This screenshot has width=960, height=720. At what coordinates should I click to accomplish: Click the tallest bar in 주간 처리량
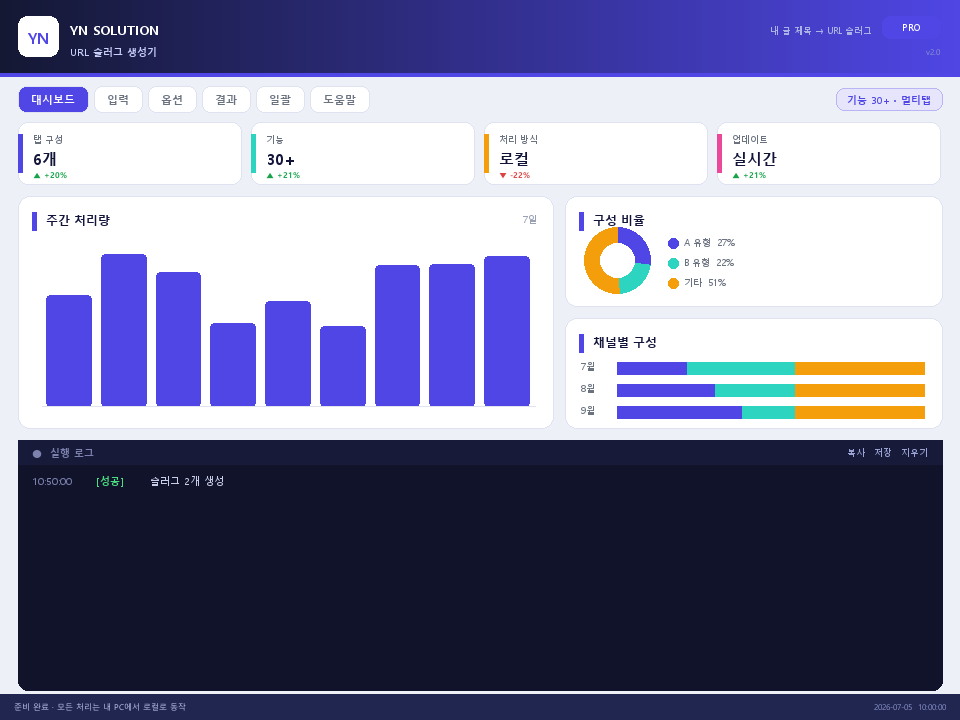(x=124, y=330)
